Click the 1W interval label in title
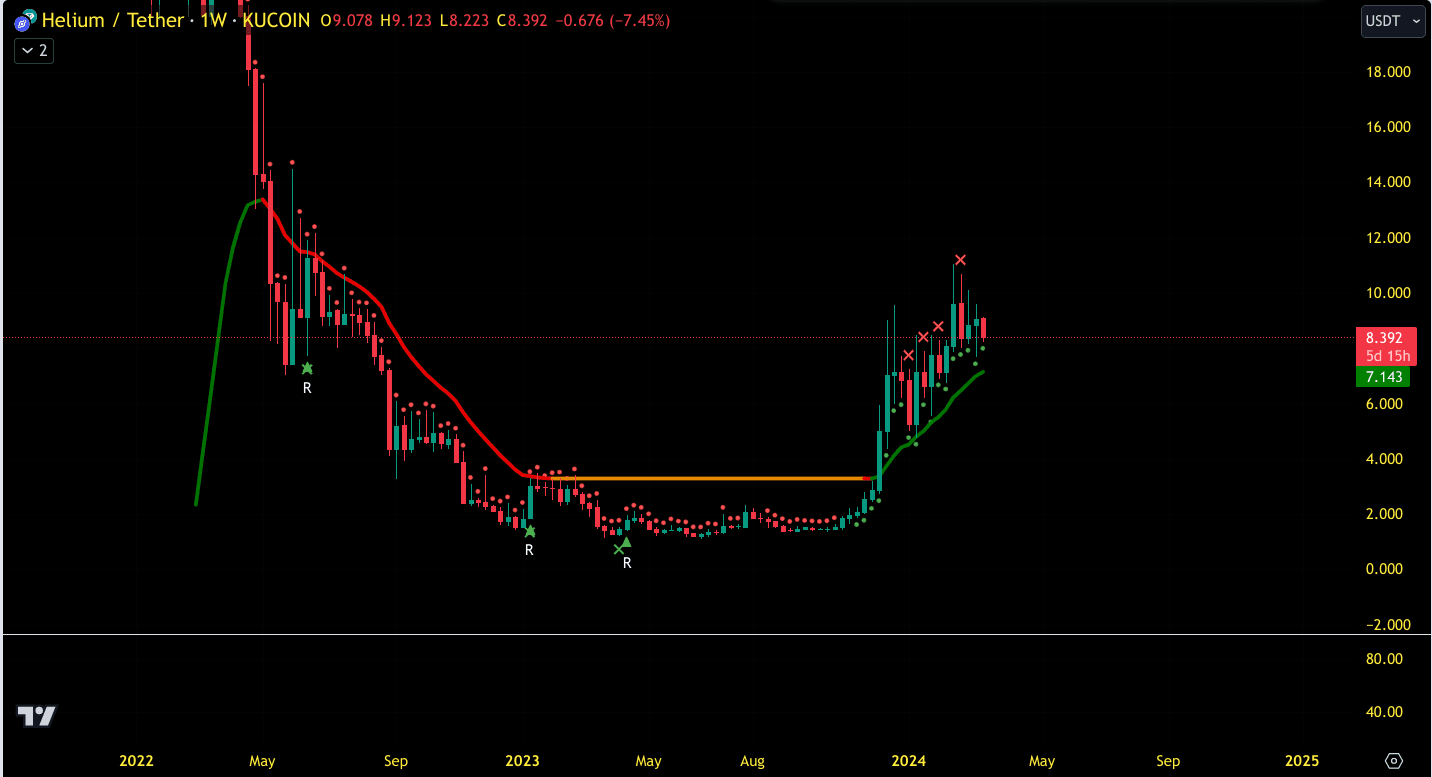 (213, 20)
